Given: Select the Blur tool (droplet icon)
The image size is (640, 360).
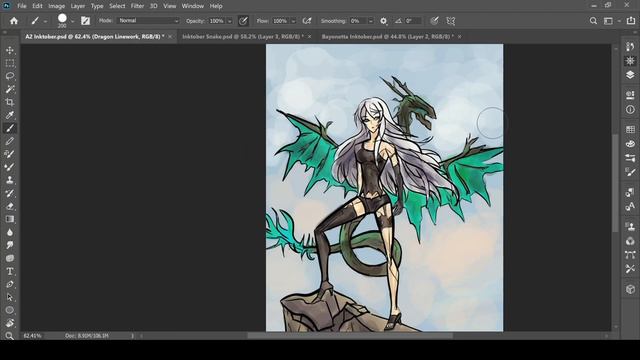Looking at the screenshot, I should coord(10,232).
